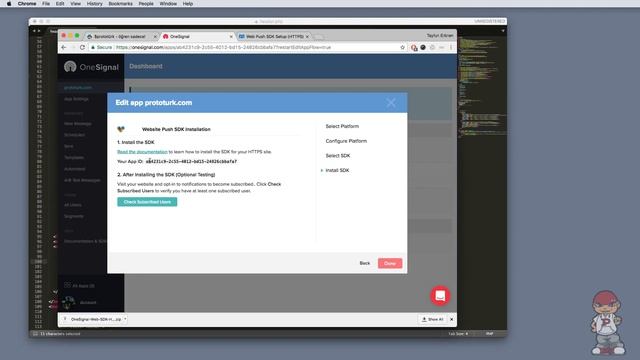Open All Users in sidebar
The height and width of the screenshot is (360, 640).
coord(73,204)
